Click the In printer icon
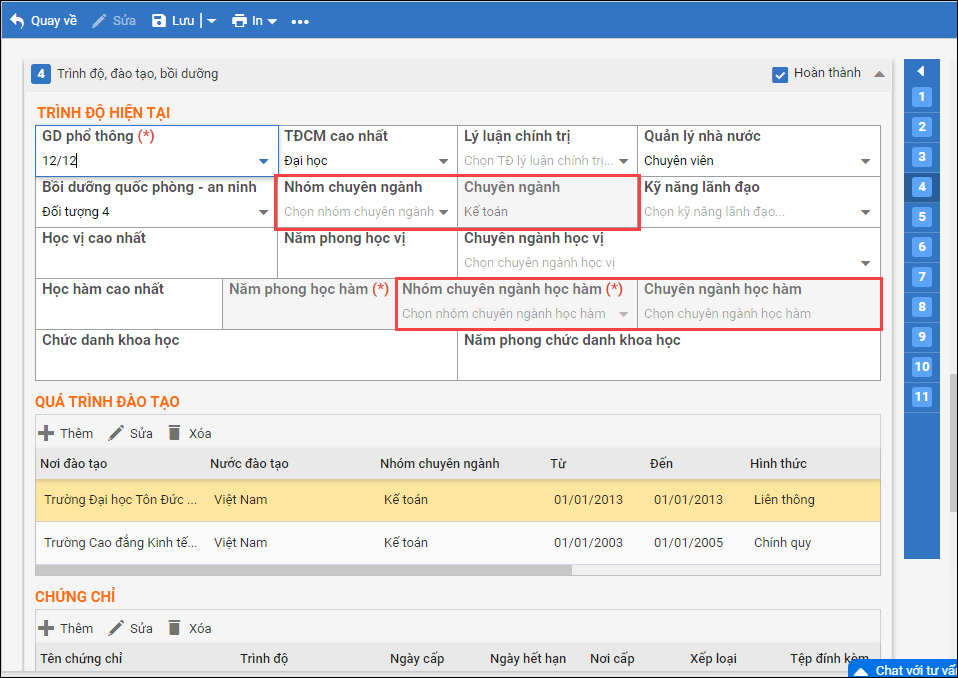 pos(239,21)
